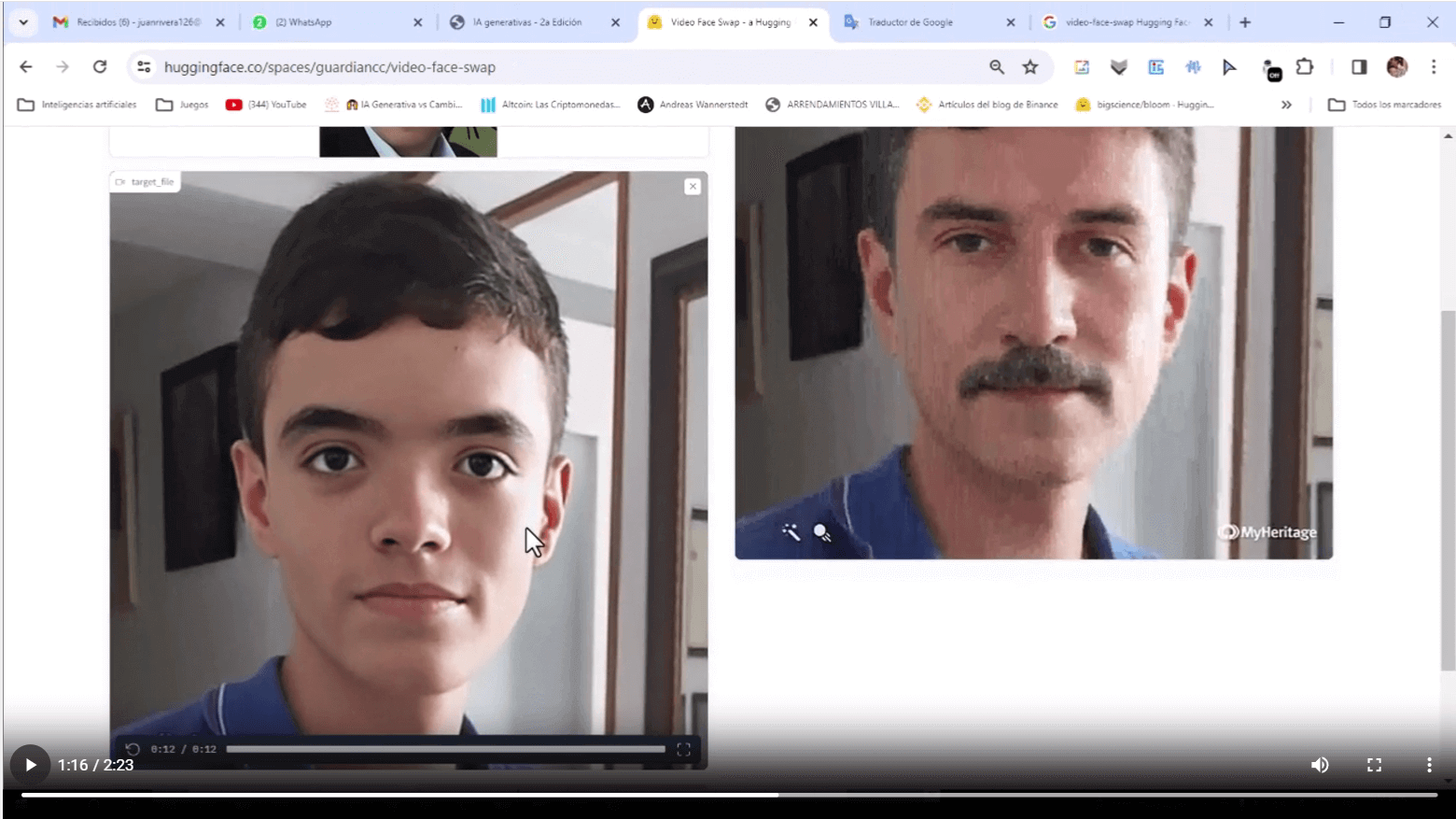Open the first extension icon after bookmark star
1456x819 pixels.
pos(1082,67)
